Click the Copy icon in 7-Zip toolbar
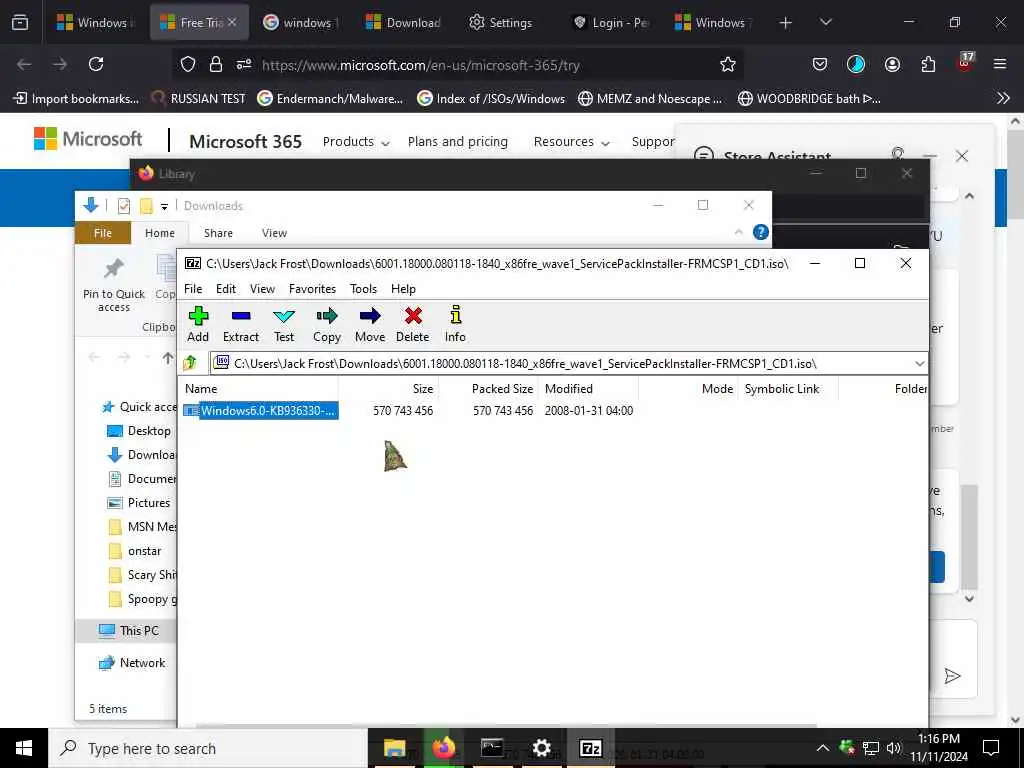Screen dimensions: 1024x768 [327, 325]
